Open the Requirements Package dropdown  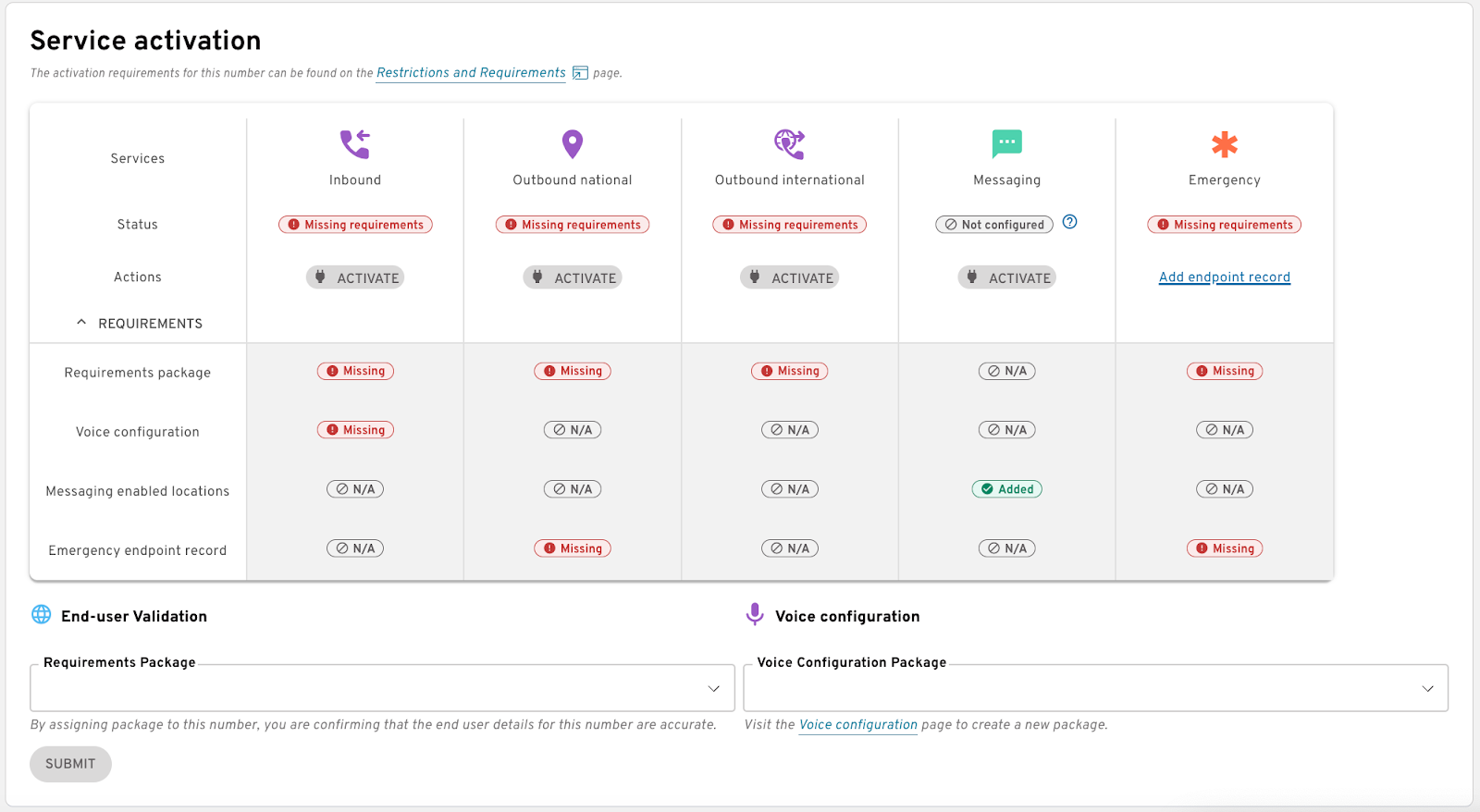[382, 688]
